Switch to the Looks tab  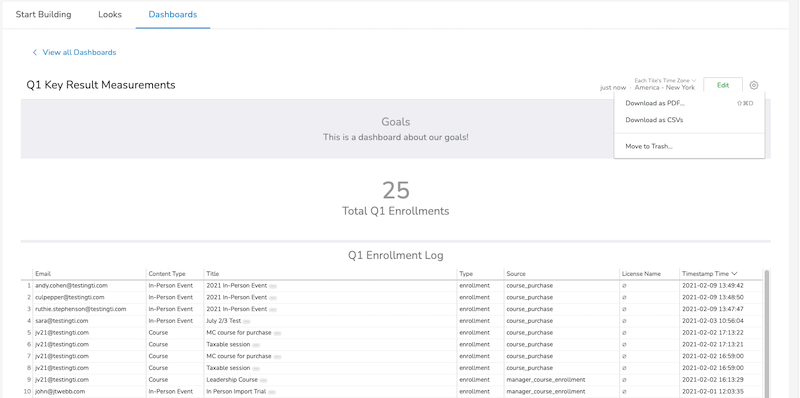[110, 14]
